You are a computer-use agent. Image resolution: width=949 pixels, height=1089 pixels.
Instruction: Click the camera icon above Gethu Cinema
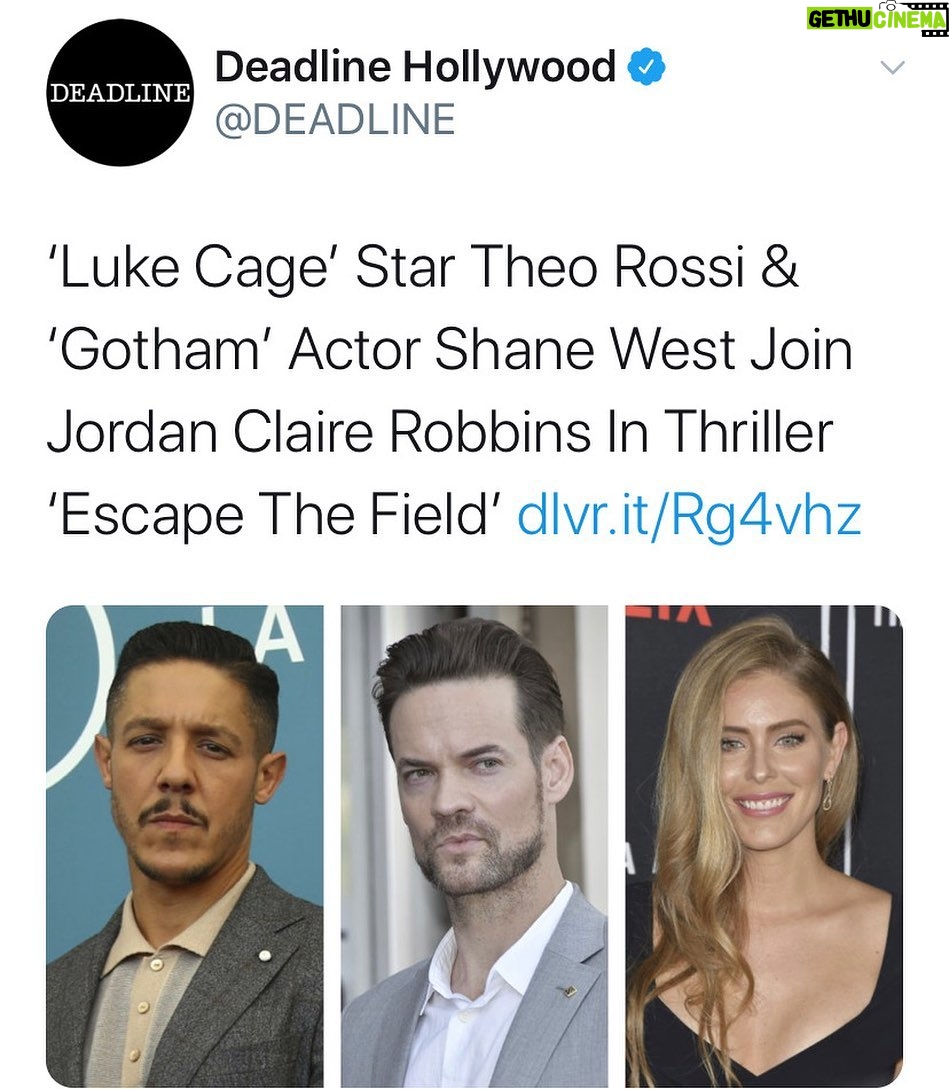pyautogui.click(x=886, y=5)
